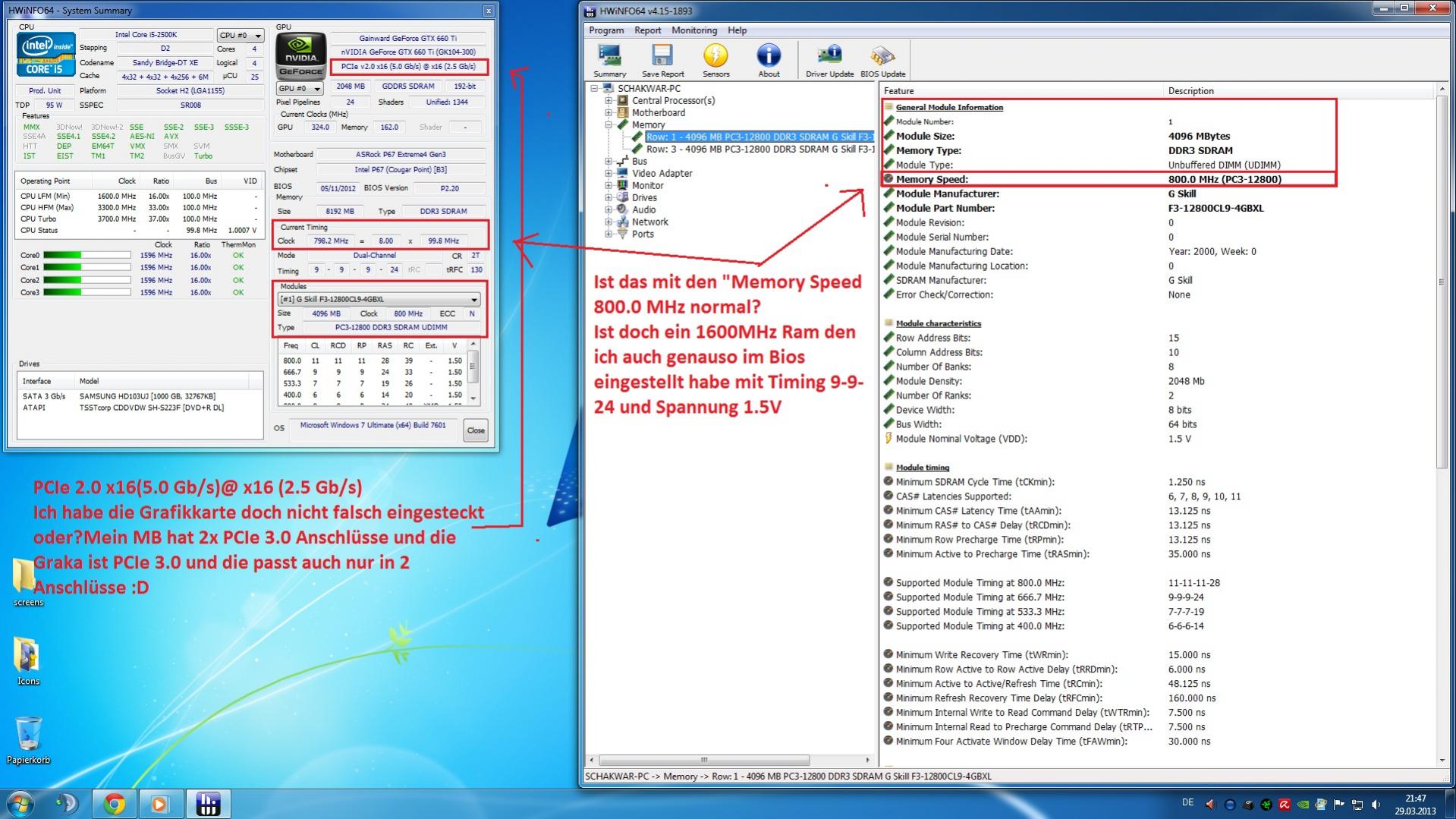
Task: Open the network connection tray icon
Action: (x=1357, y=805)
